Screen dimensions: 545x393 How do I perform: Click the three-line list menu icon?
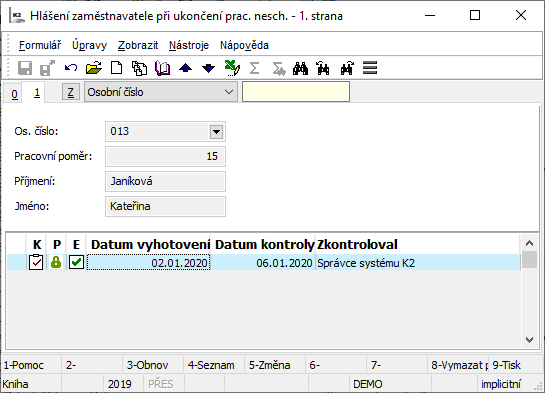[370, 68]
